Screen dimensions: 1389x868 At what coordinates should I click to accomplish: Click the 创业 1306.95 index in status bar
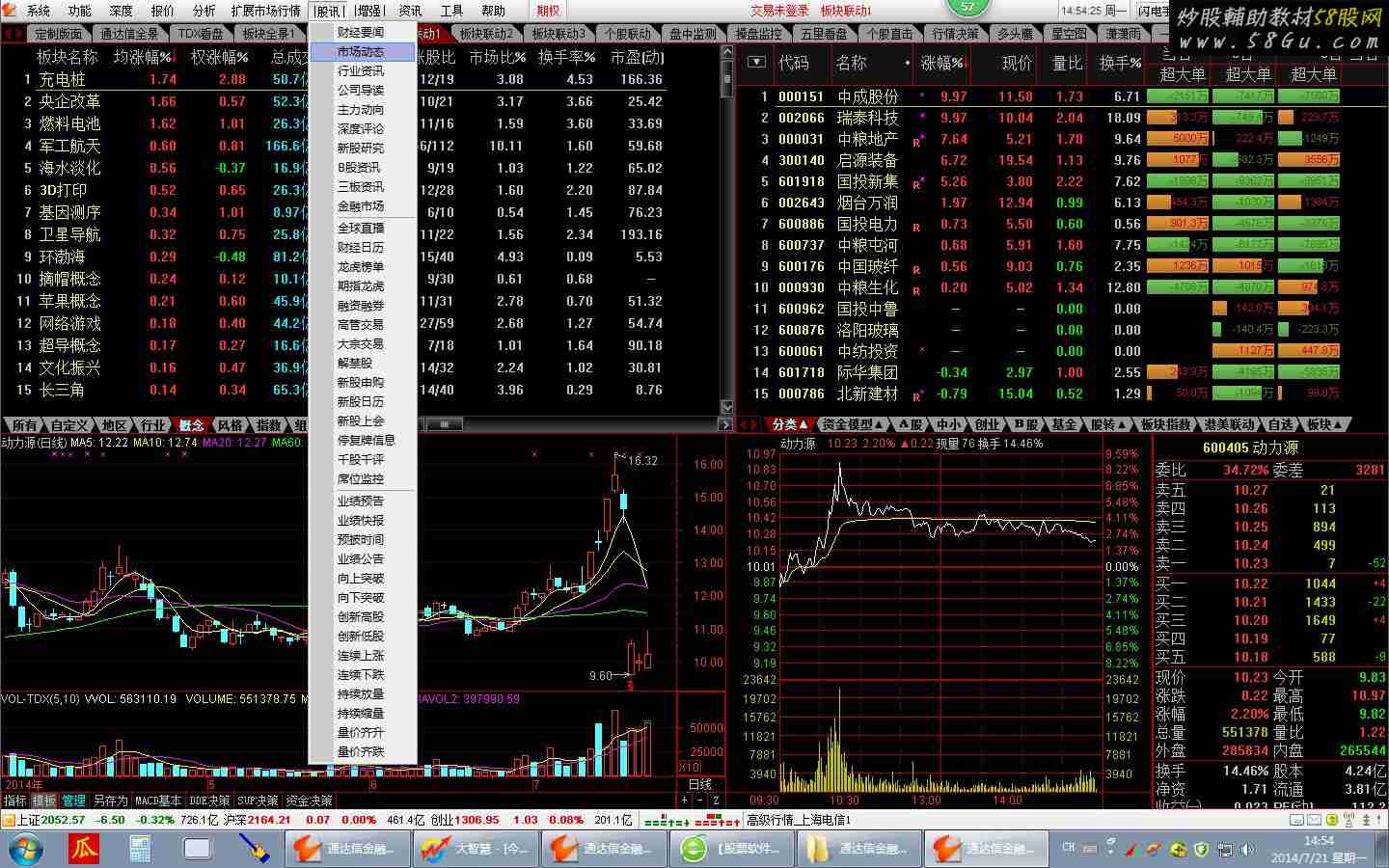(x=465, y=820)
